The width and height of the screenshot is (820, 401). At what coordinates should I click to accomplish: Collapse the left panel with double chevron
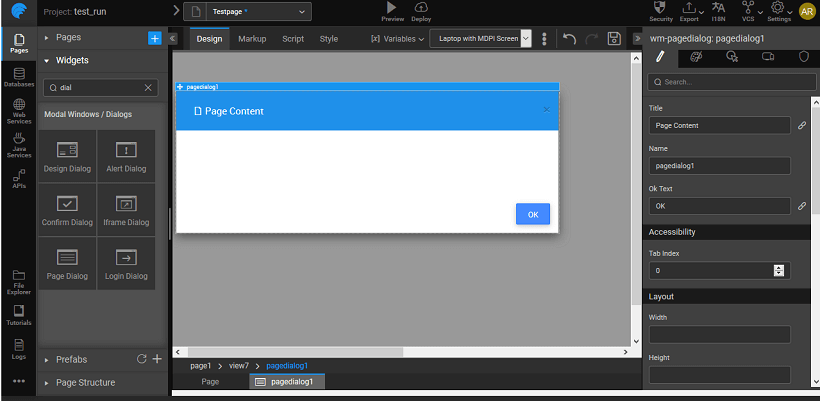click(172, 39)
